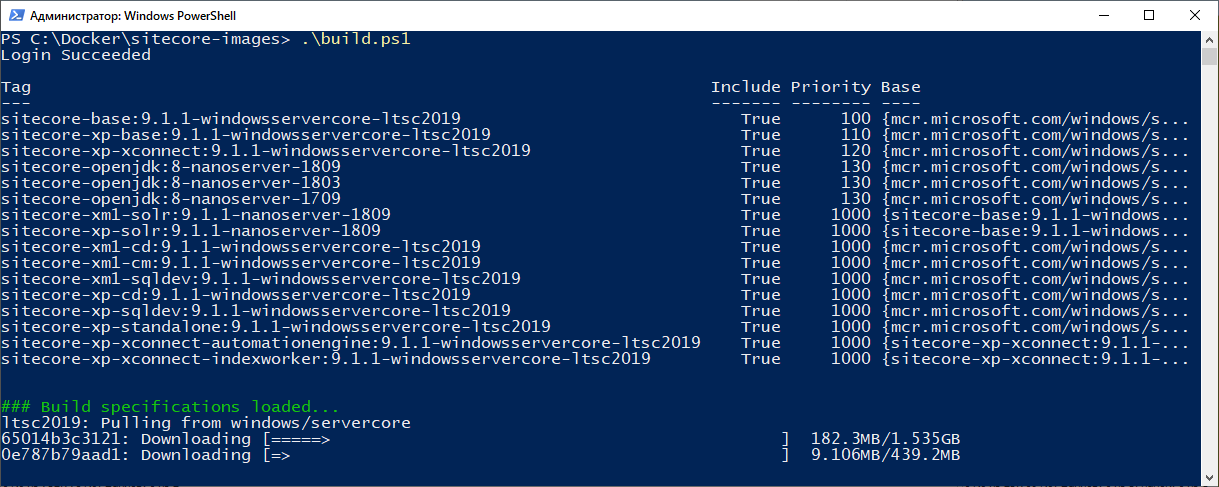This screenshot has height=487, width=1219.
Task: Click the 'Priority' column header
Action: click(830, 87)
